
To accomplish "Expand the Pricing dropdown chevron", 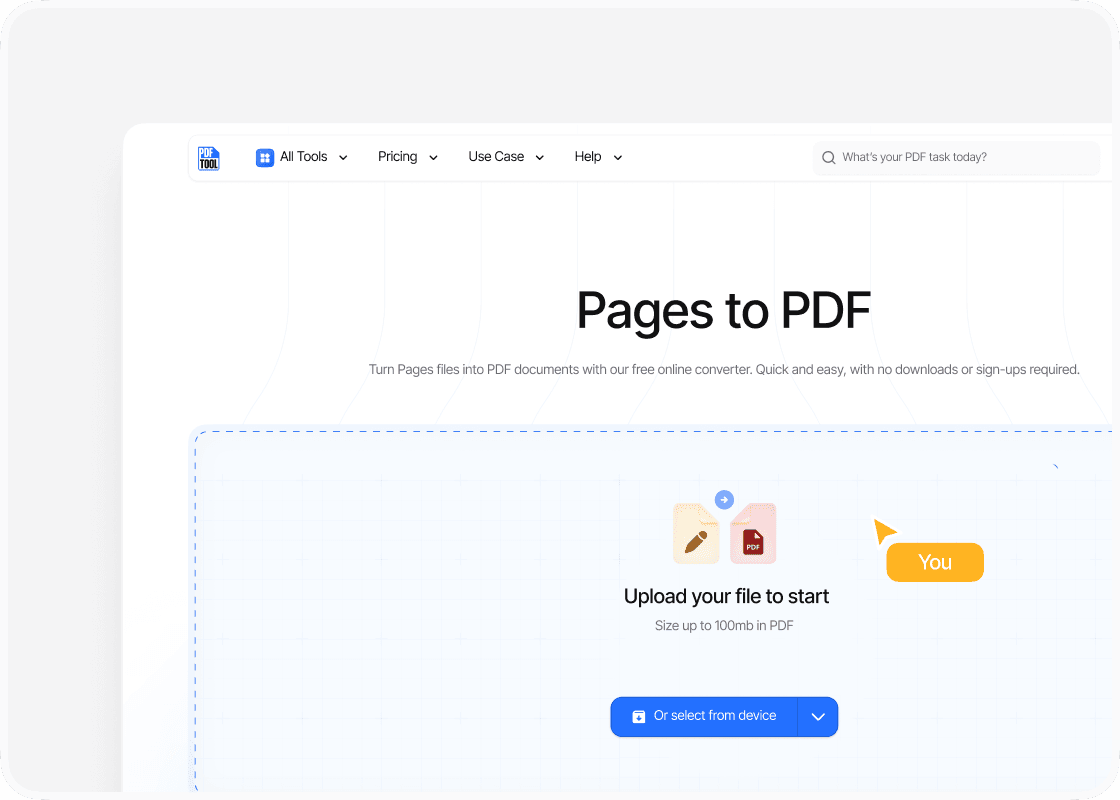I will [433, 158].
